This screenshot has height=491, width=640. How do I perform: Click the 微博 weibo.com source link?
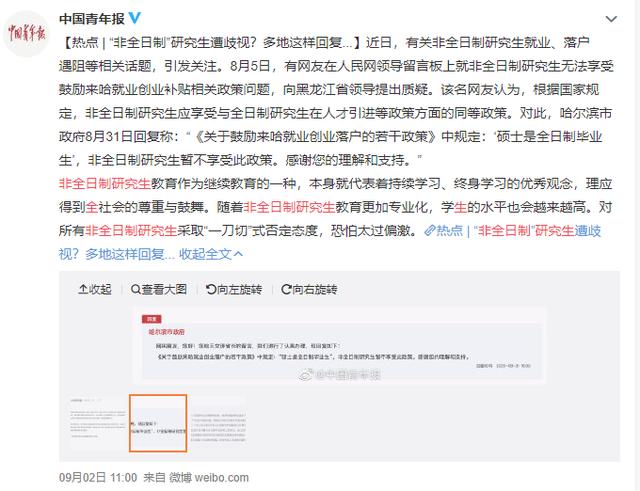pyautogui.click(x=209, y=478)
